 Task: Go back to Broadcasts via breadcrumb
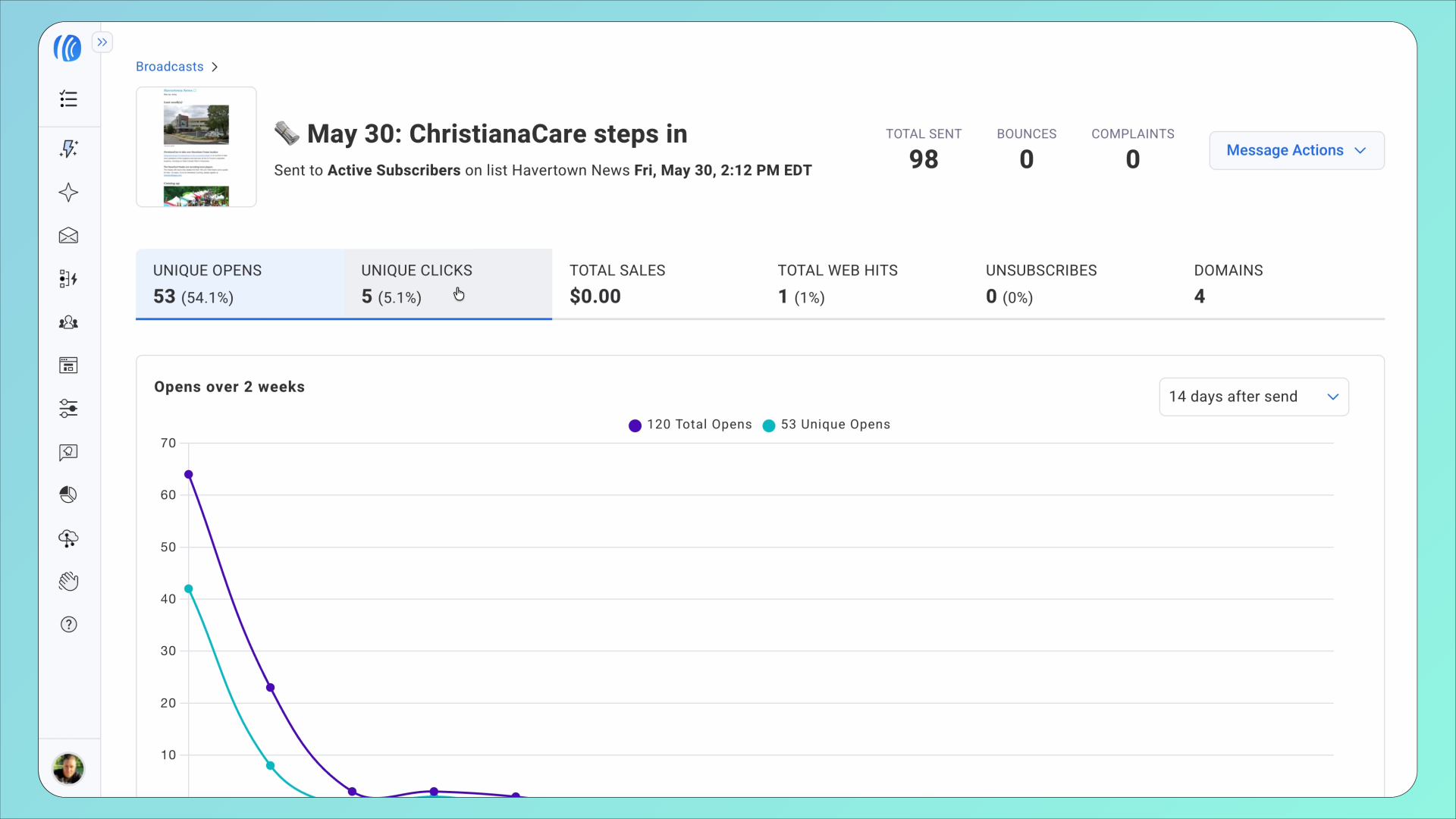click(169, 67)
